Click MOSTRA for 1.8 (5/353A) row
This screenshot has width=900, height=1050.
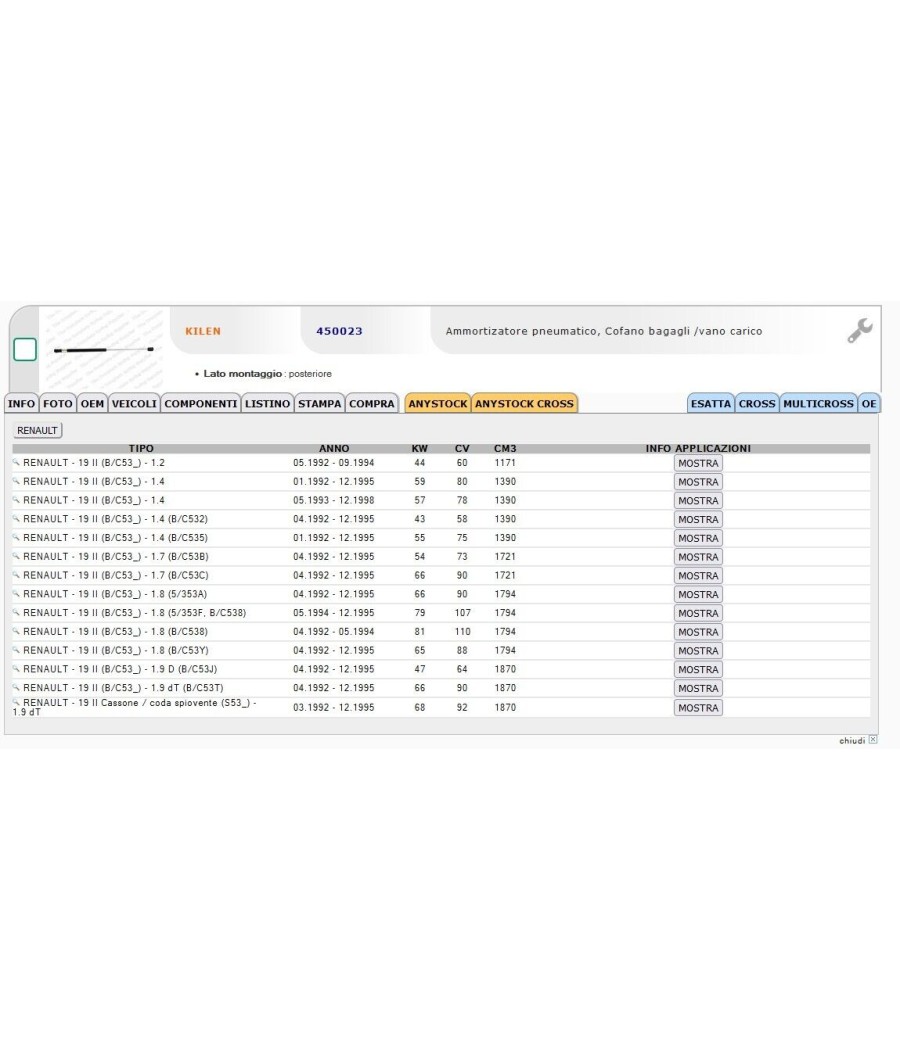(x=698, y=595)
